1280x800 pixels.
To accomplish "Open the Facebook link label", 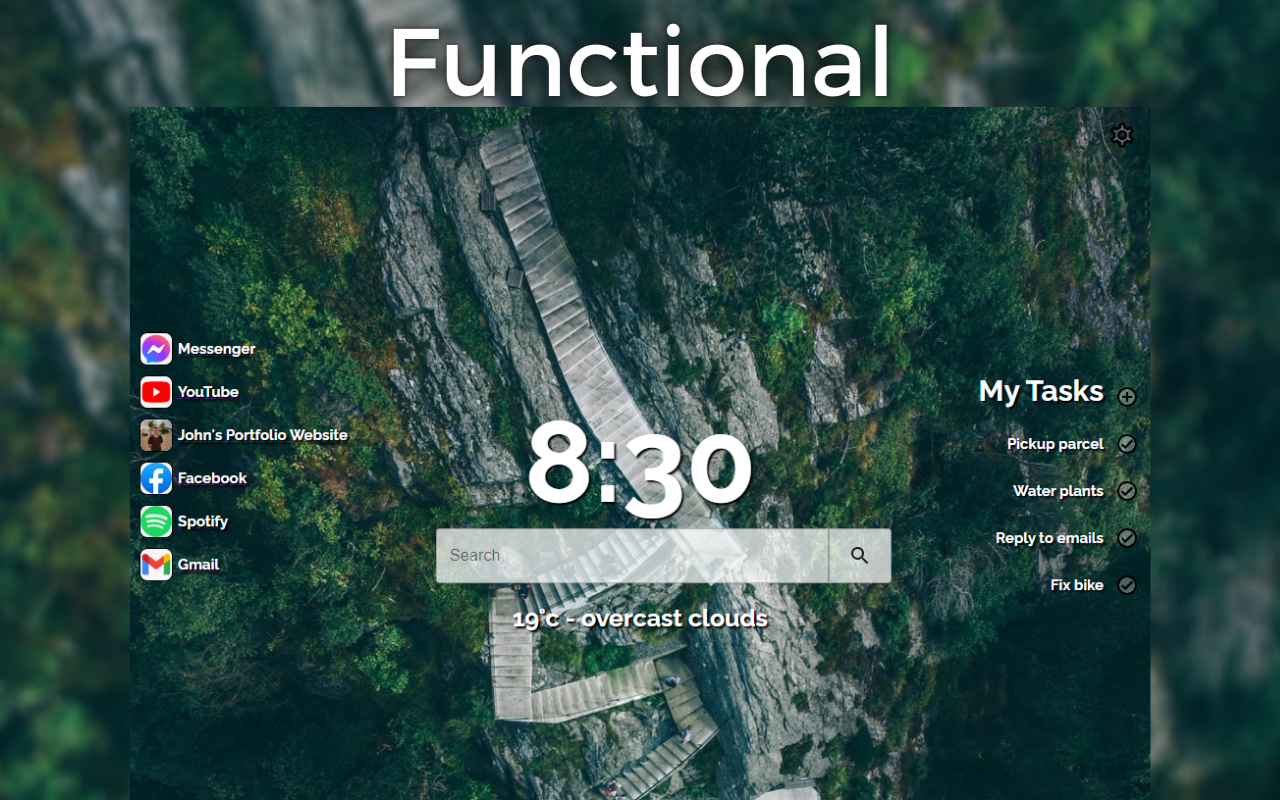I will pyautogui.click(x=212, y=478).
